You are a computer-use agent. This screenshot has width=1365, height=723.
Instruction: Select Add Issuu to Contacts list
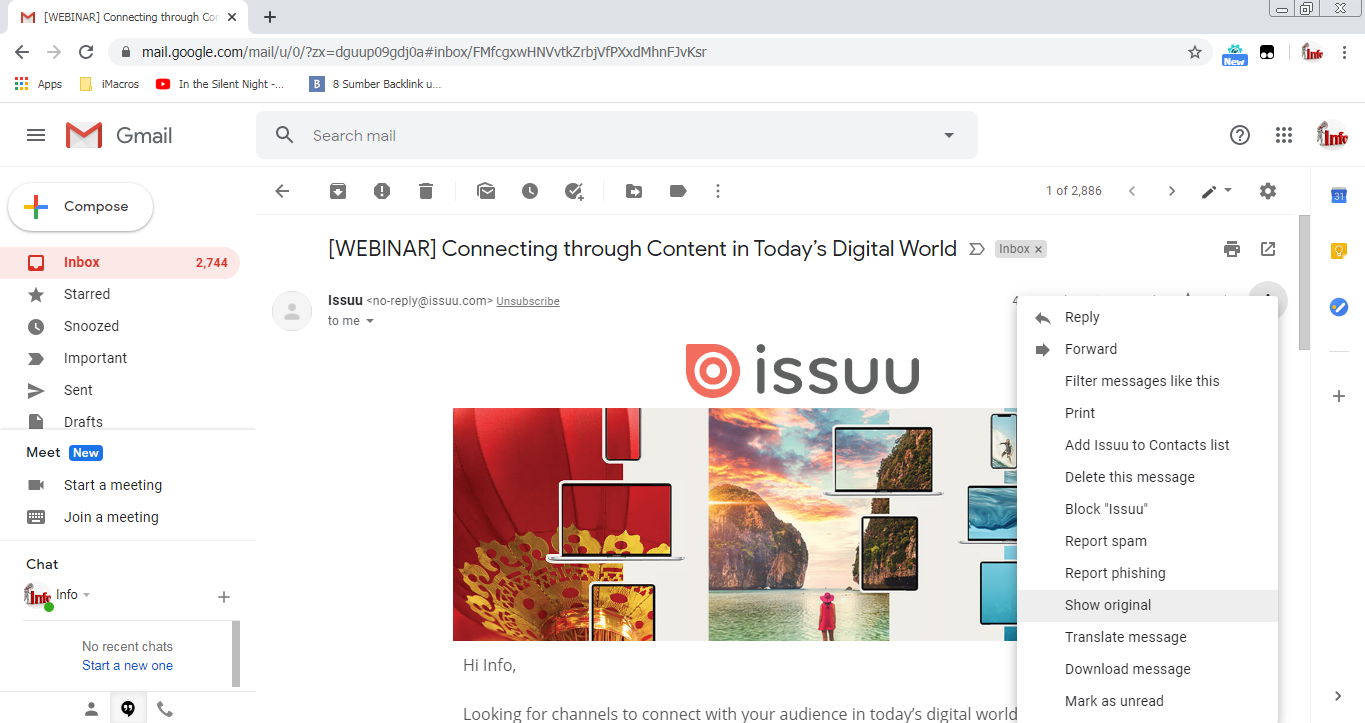[1147, 445]
